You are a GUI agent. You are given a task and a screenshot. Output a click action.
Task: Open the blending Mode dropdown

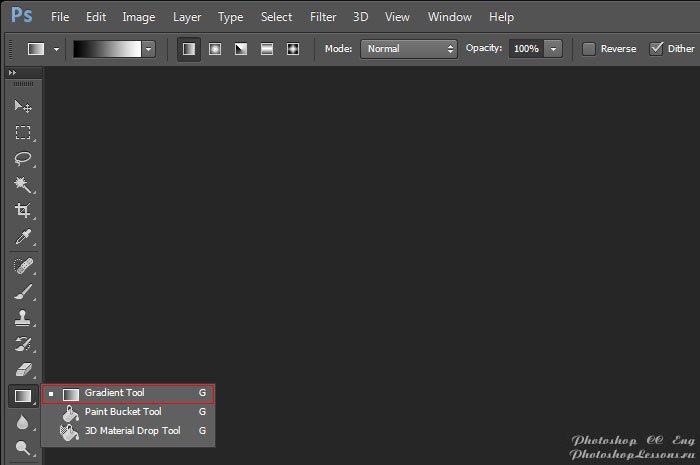(408, 48)
